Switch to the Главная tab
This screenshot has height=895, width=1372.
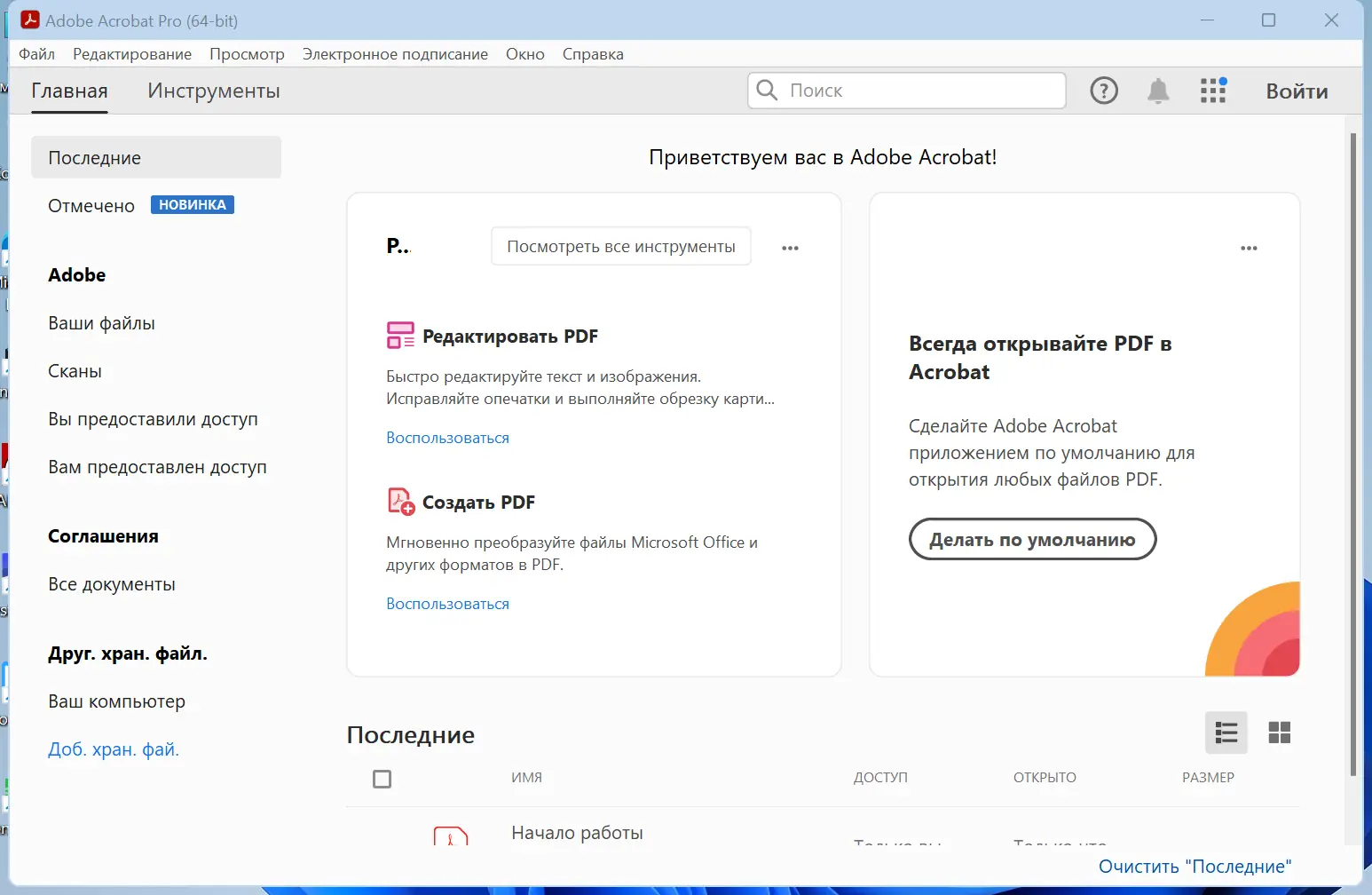(x=69, y=91)
